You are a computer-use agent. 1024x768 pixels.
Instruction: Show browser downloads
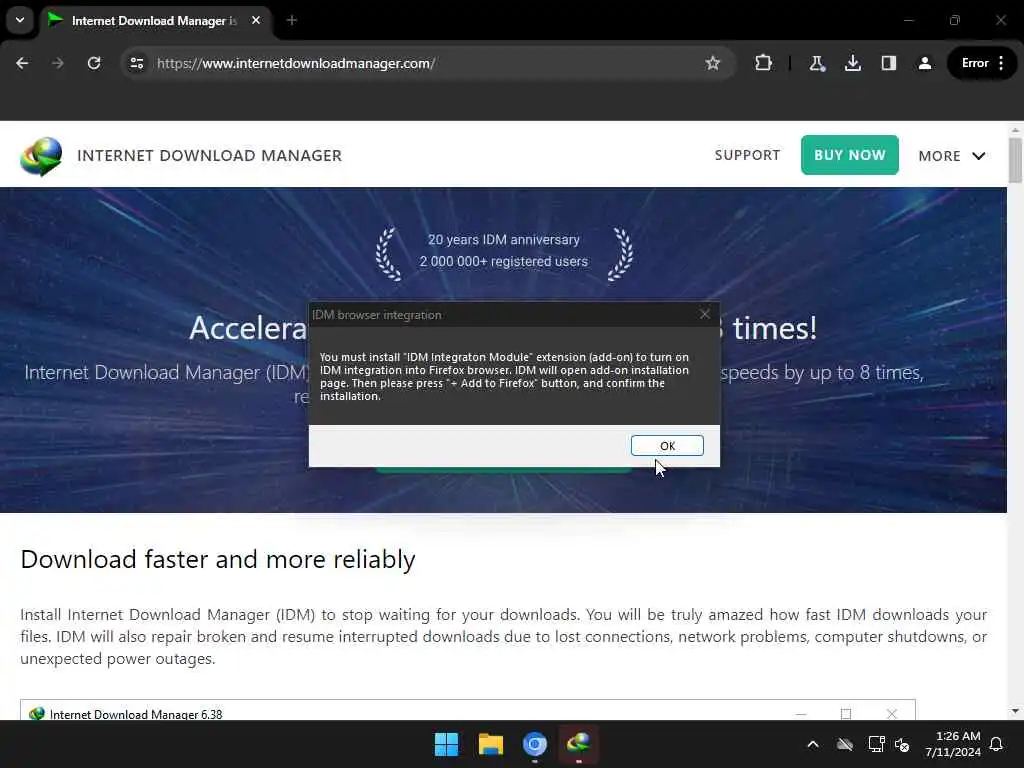[x=852, y=63]
